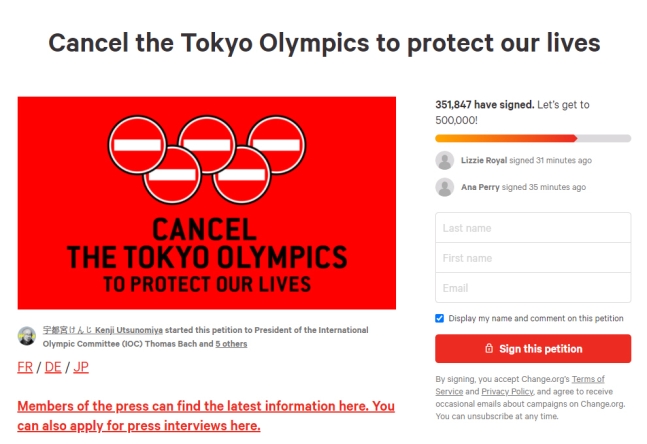Click the signature progress bar
The height and width of the screenshot is (444, 647).
pyautogui.click(x=533, y=138)
